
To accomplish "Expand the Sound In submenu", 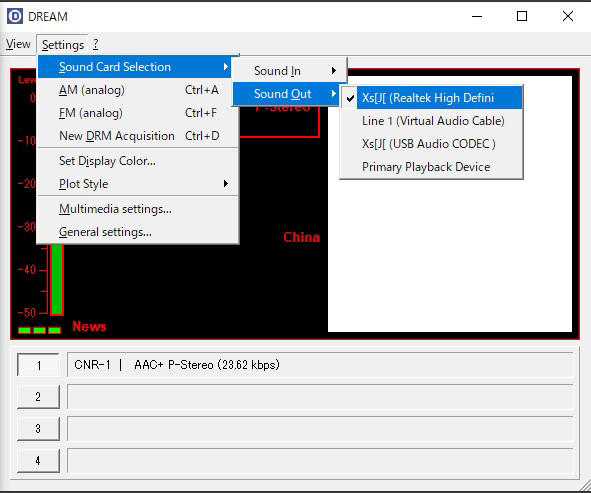I will pos(289,71).
